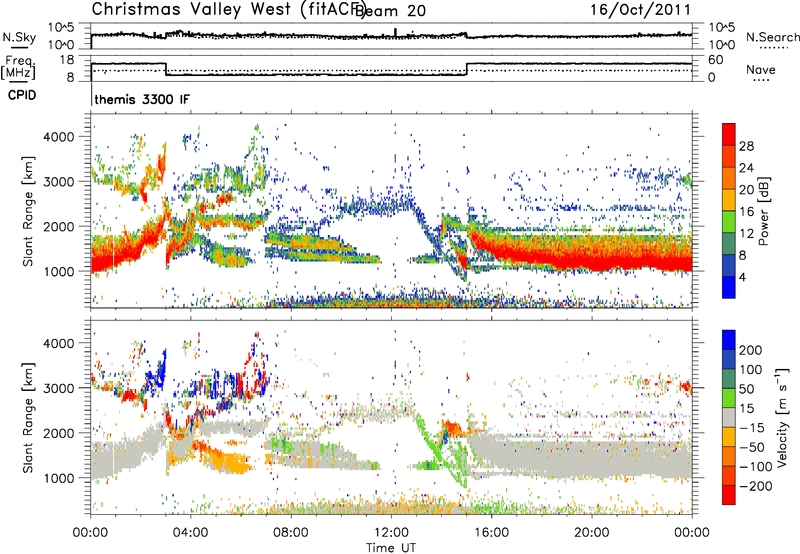The height and width of the screenshot is (554, 800).
Task: Click the "Velocity [m s-1]" colorbar title
Action: [782, 417]
